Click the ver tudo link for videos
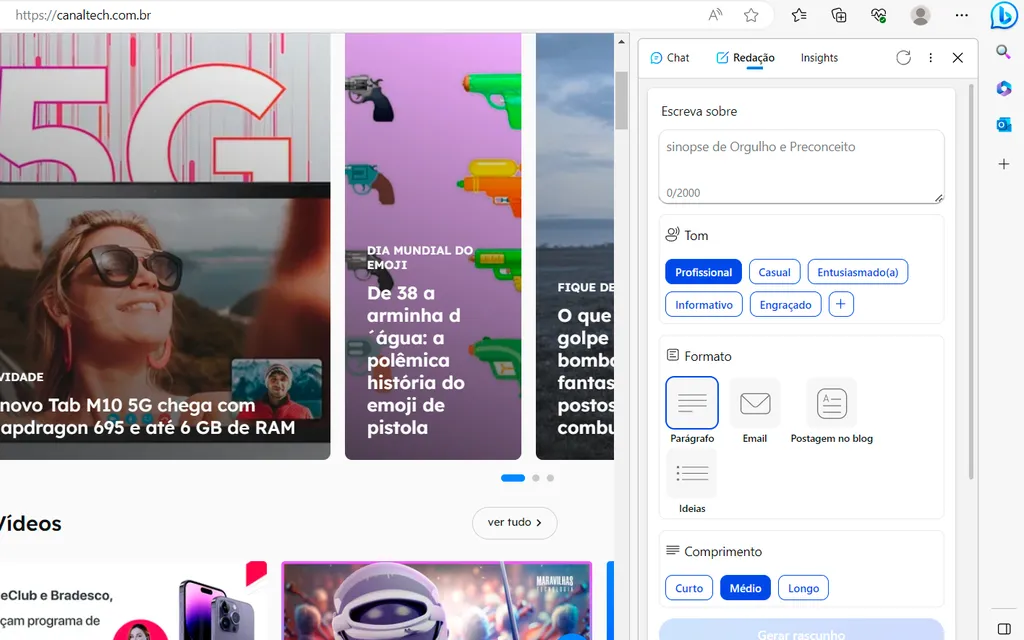 point(514,522)
